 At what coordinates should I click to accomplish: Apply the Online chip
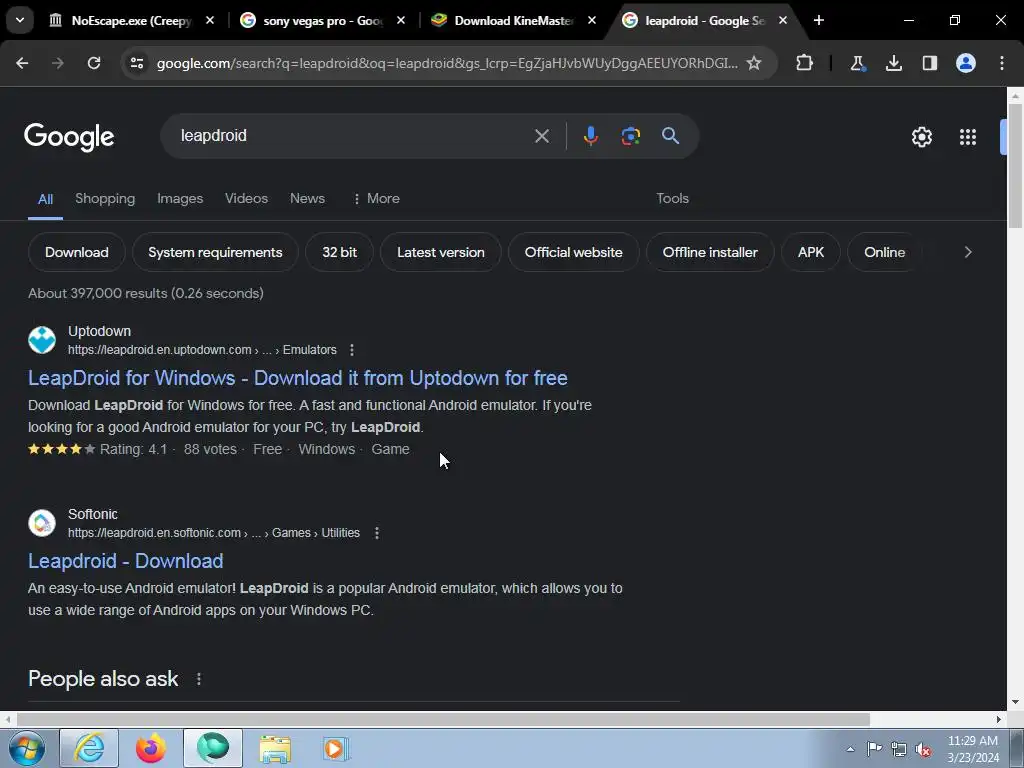(884, 252)
